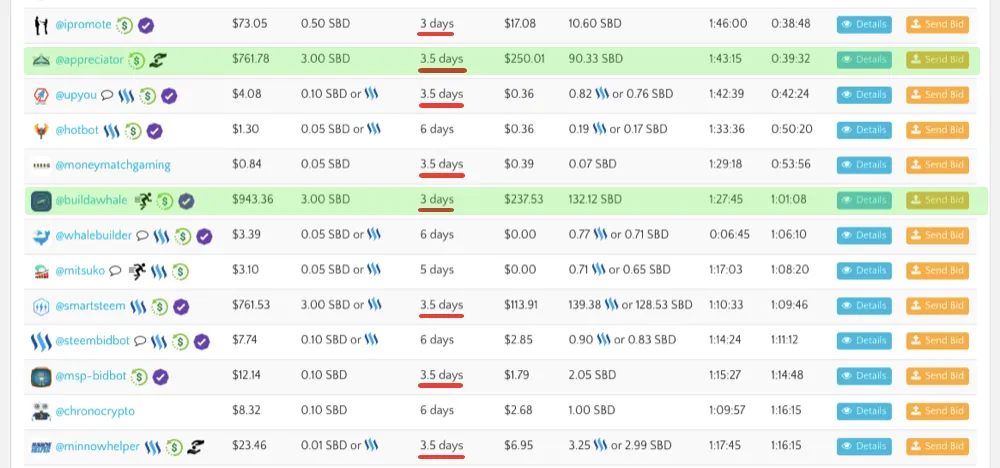Screen dimensions: 1000x468
Task: Click the hand icon beside @appreciator
Action: (x=157, y=61)
